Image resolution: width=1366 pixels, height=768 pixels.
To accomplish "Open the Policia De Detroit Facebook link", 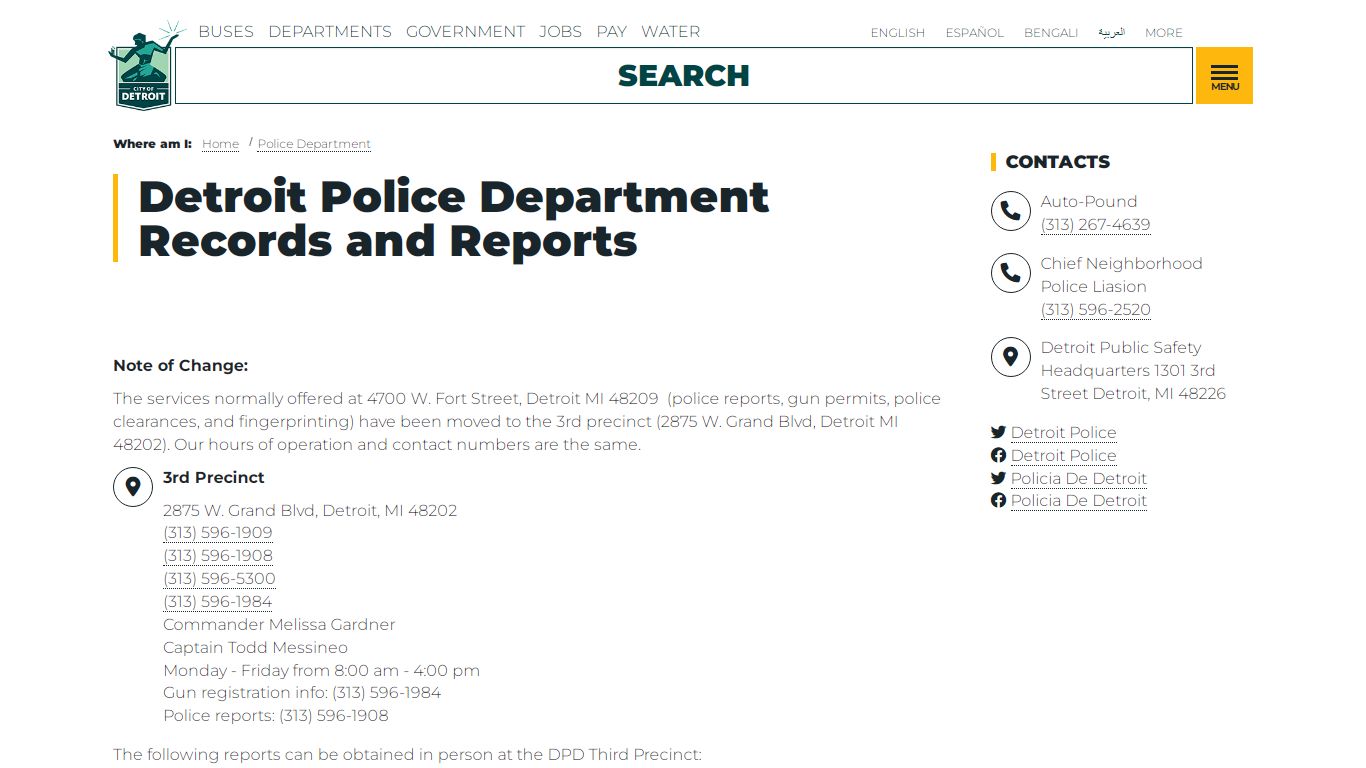I will click(x=1078, y=501).
